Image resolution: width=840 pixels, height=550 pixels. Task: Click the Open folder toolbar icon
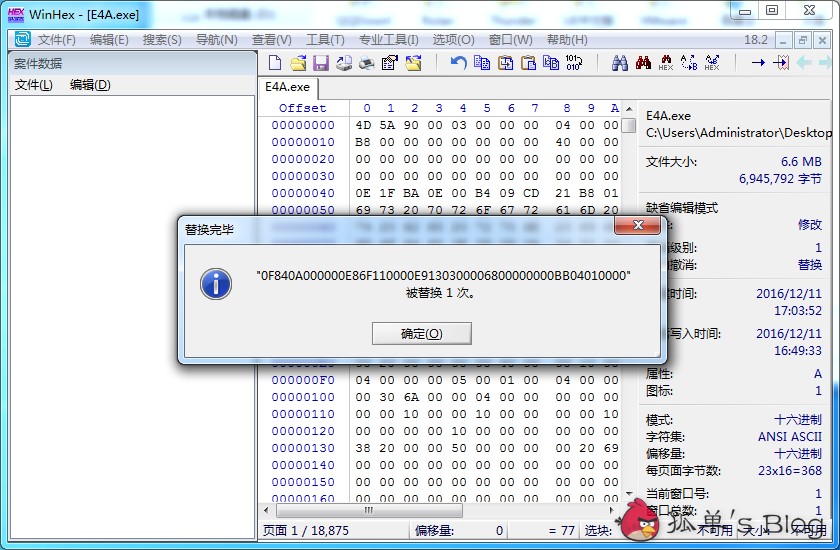tap(413, 63)
